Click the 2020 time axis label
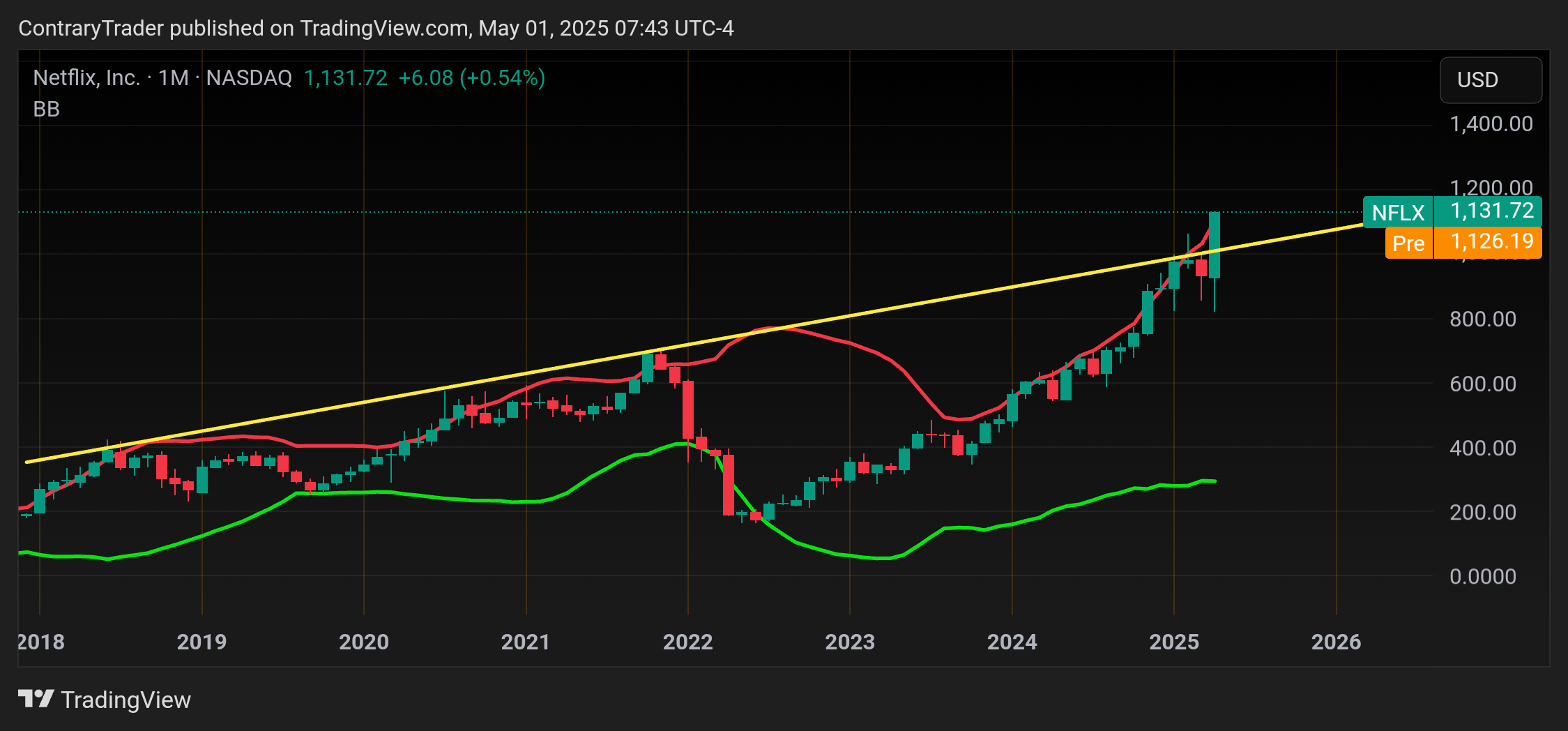1568x731 pixels. pos(364,642)
